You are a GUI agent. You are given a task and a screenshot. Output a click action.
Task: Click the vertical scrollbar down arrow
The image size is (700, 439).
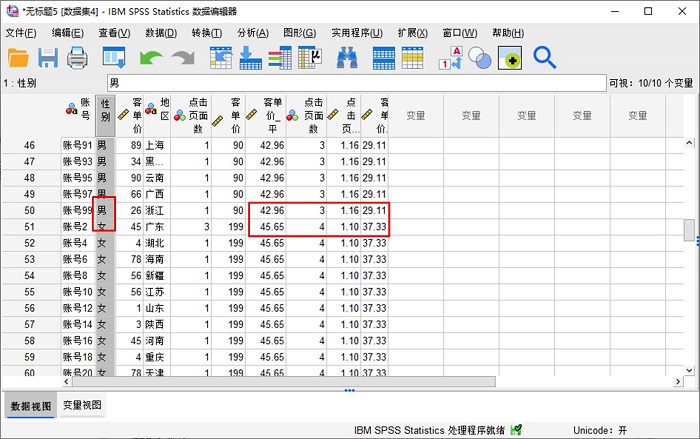pyautogui.click(x=690, y=368)
